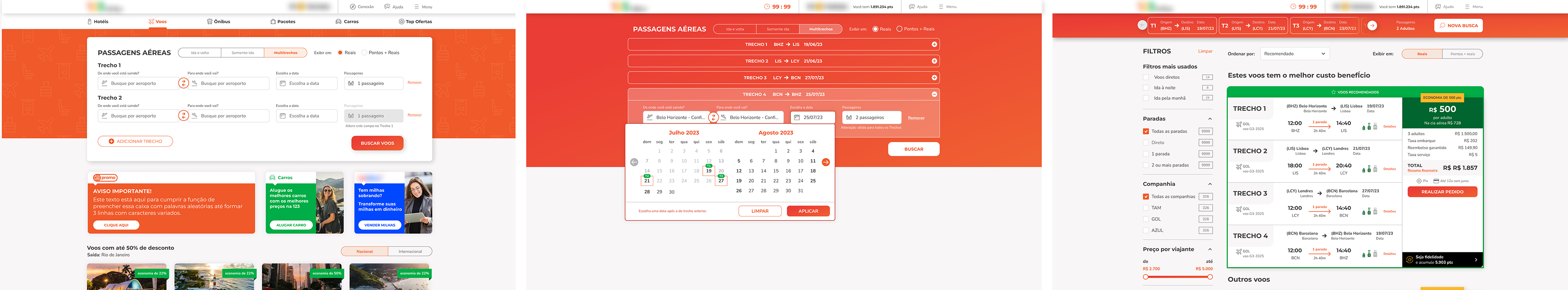1568x290 pixels.
Task: Go to the previous calendar month
Action: point(634,162)
